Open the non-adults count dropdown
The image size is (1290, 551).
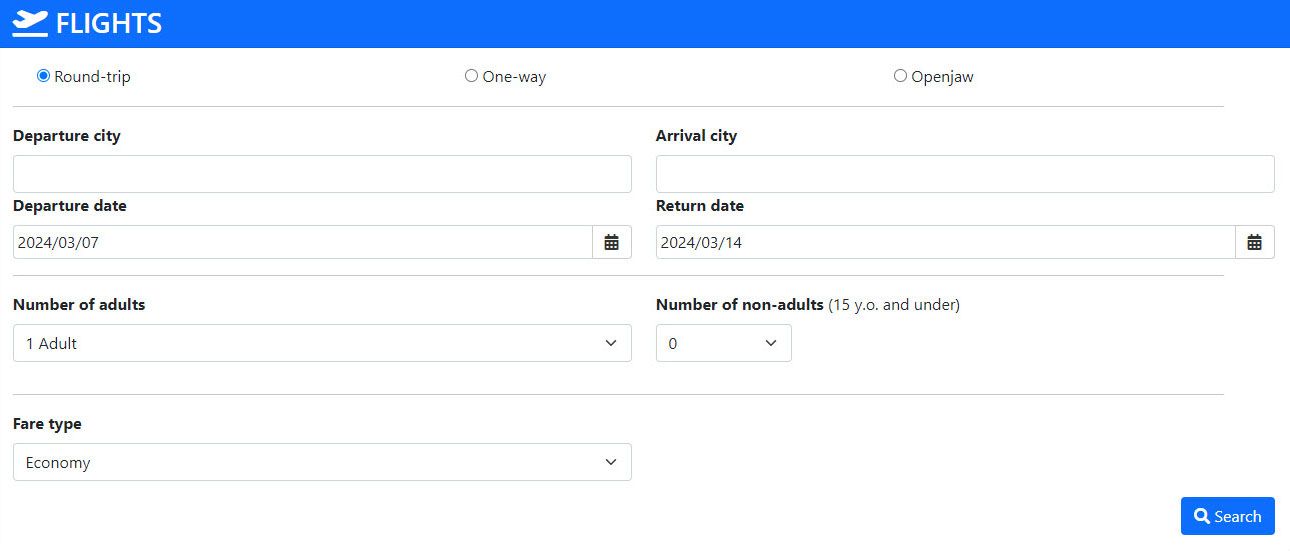pyautogui.click(x=723, y=343)
